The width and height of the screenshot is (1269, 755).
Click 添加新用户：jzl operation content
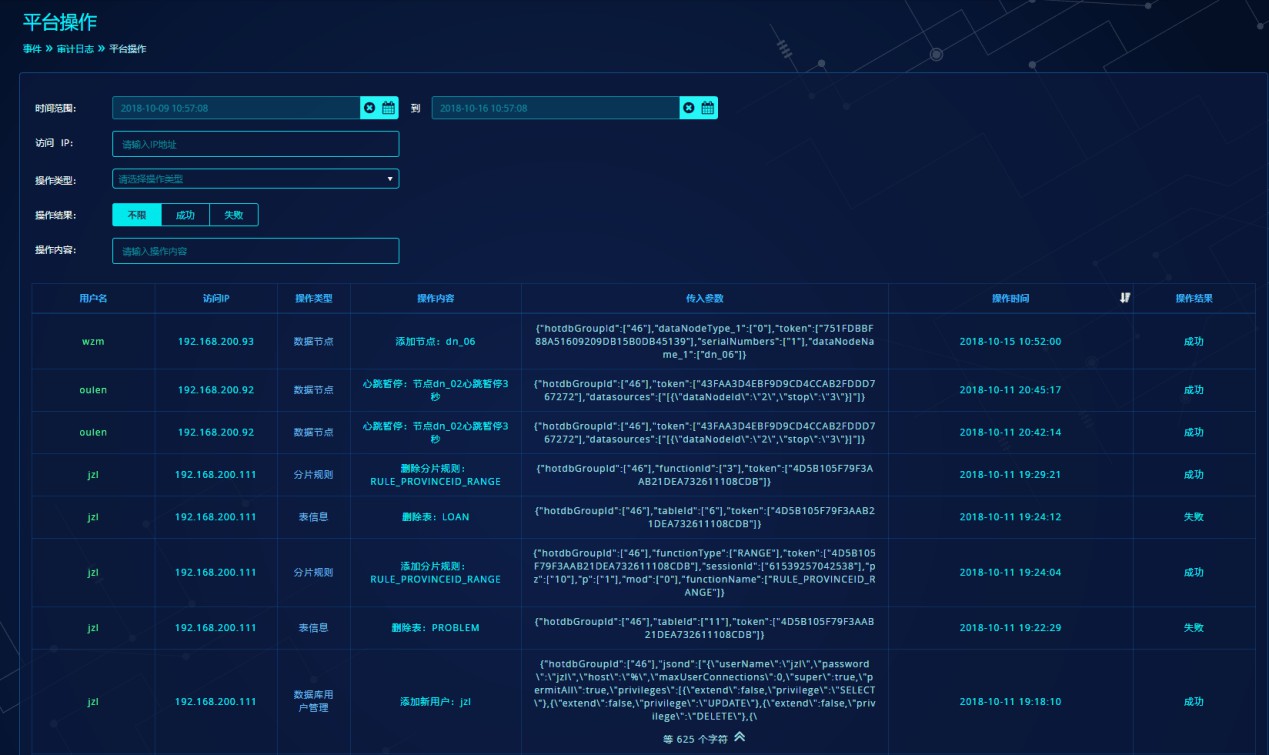[x=436, y=701]
